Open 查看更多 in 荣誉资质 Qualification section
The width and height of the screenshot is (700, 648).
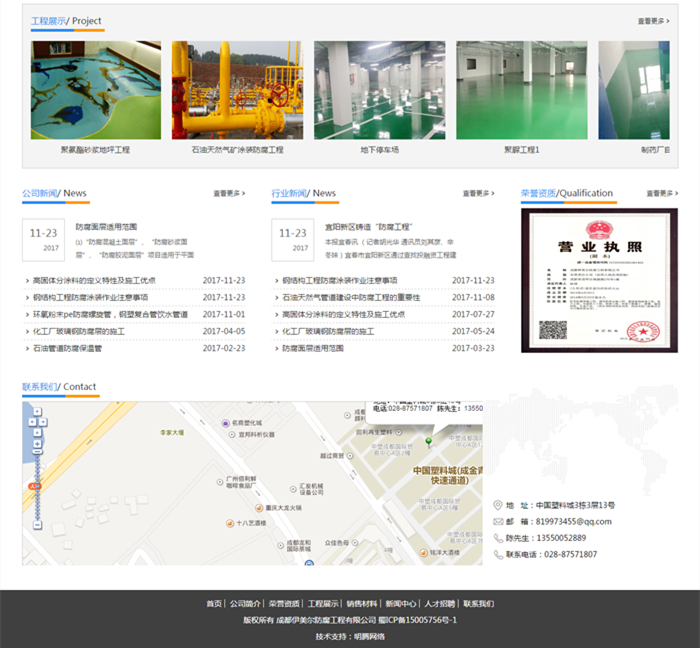pos(661,194)
